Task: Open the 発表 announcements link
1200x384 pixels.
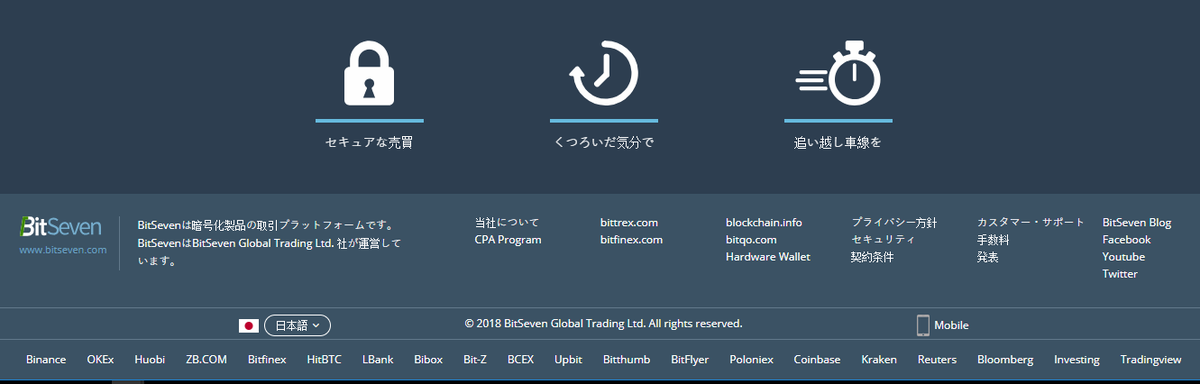Action: [988, 257]
